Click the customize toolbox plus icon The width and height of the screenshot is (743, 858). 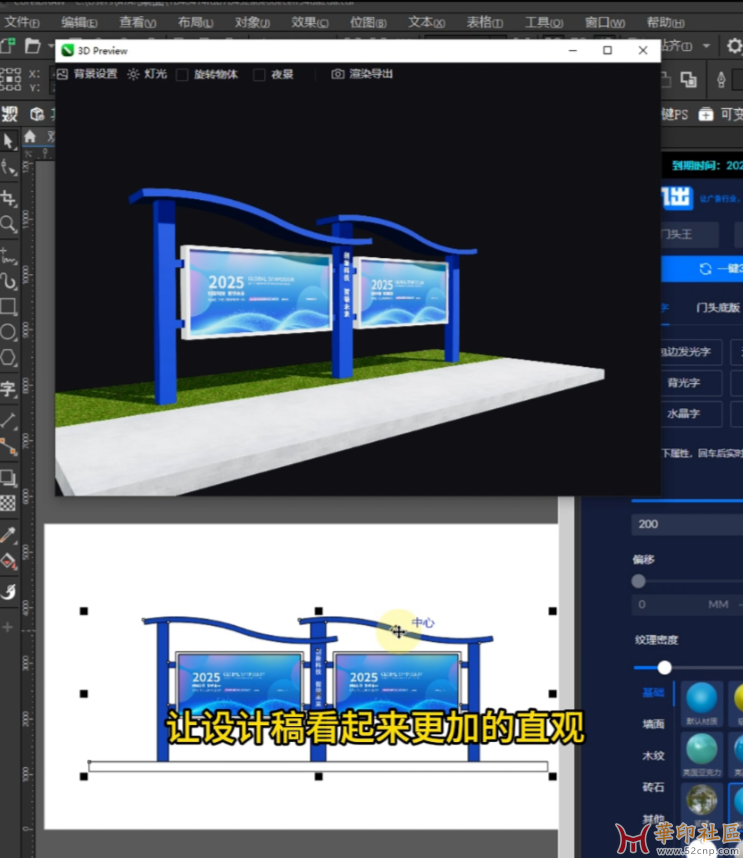pyautogui.click(x=8, y=627)
